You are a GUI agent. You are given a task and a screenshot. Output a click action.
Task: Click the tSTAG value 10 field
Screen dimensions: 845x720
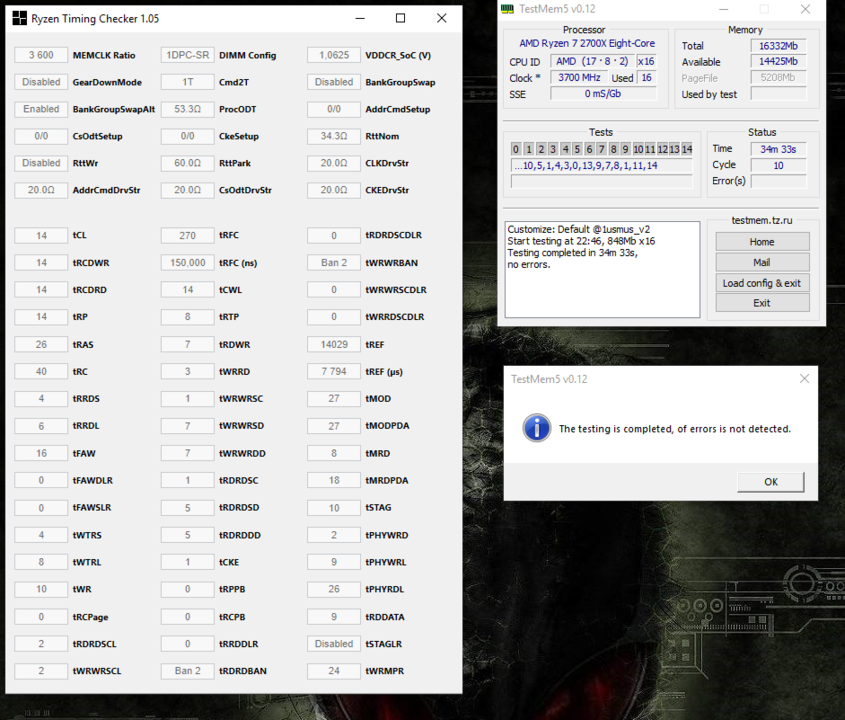click(334, 508)
